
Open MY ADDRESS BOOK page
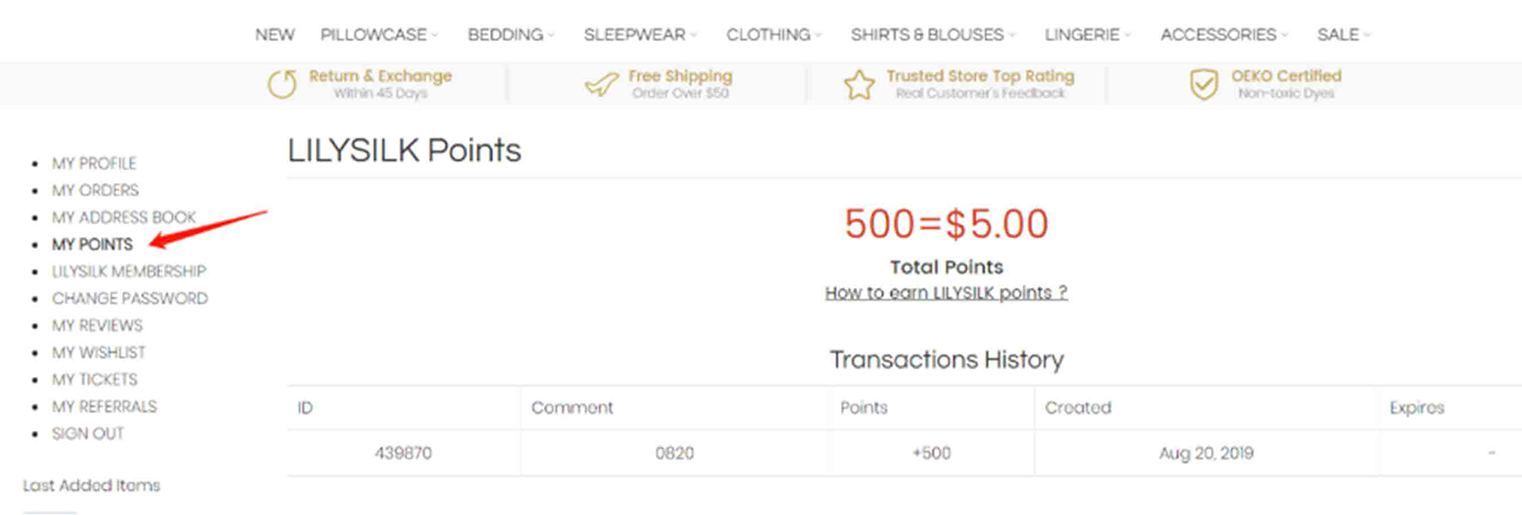124,217
